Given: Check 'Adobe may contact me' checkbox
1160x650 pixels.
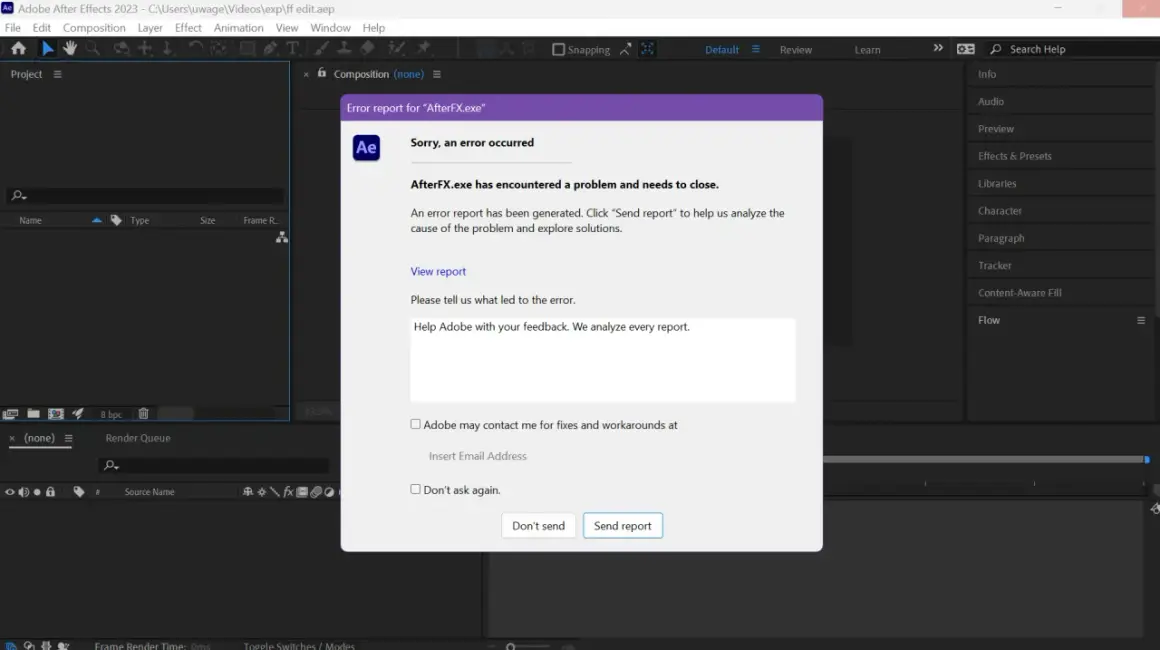Looking at the screenshot, I should [416, 424].
